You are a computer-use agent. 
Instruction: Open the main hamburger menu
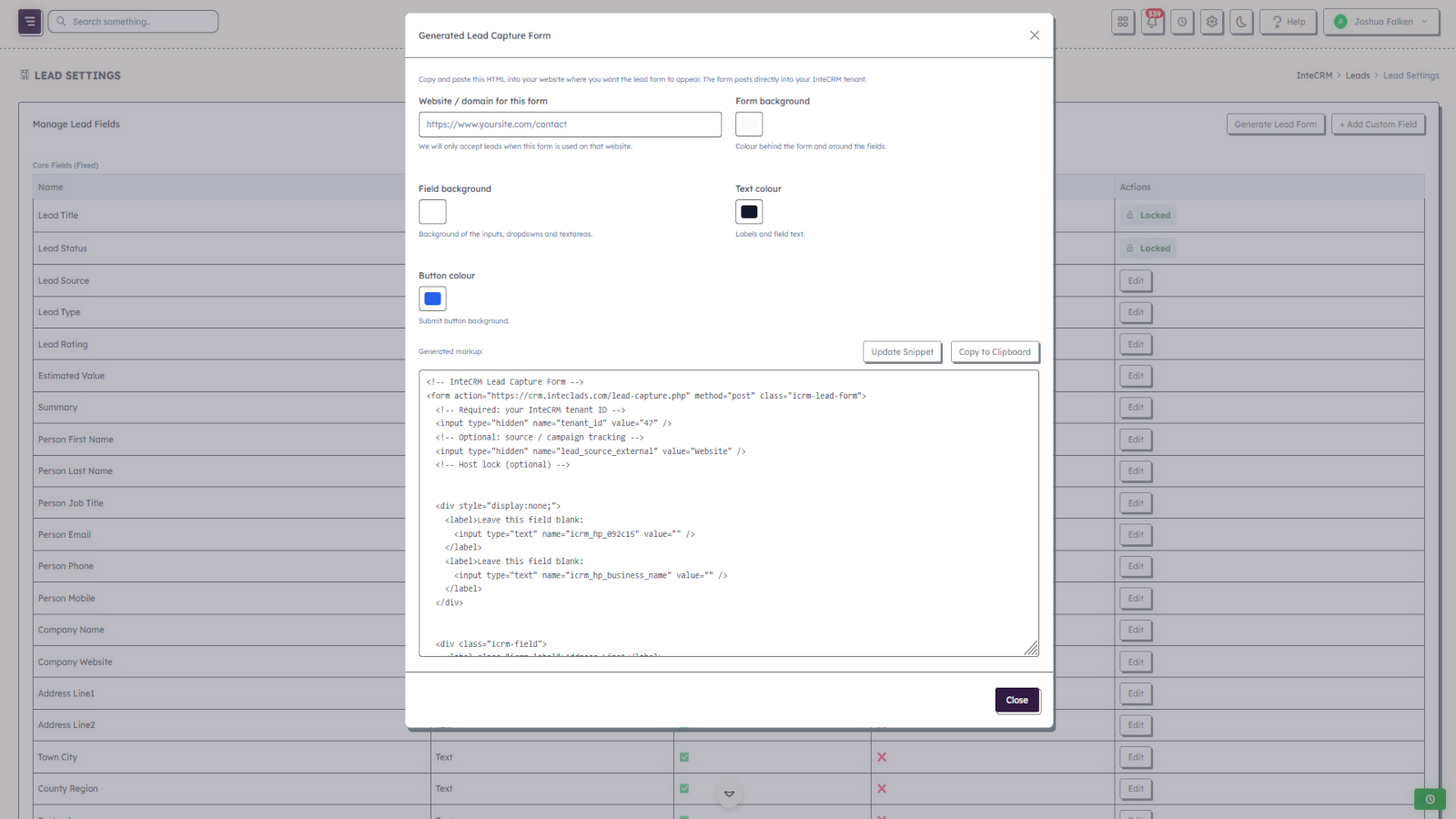click(28, 21)
